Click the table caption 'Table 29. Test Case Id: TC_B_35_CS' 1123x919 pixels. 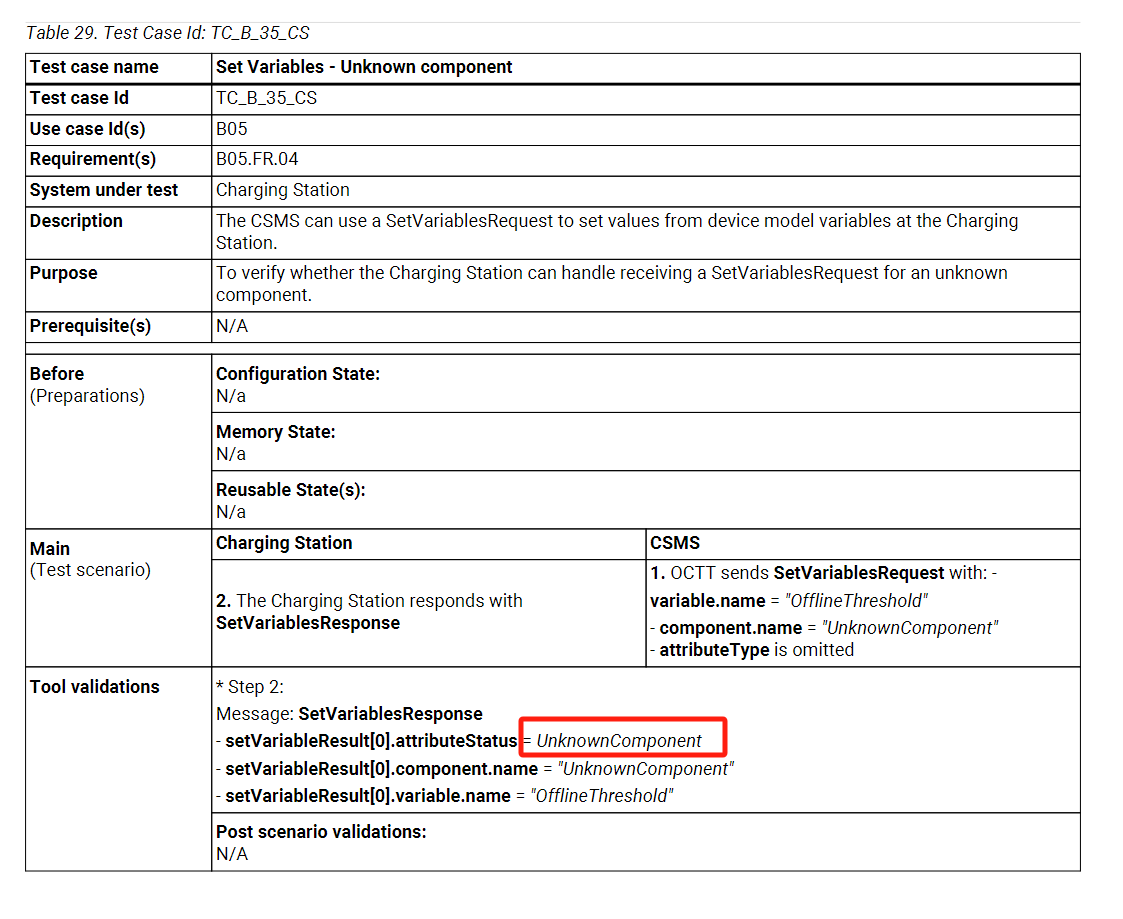pos(168,33)
